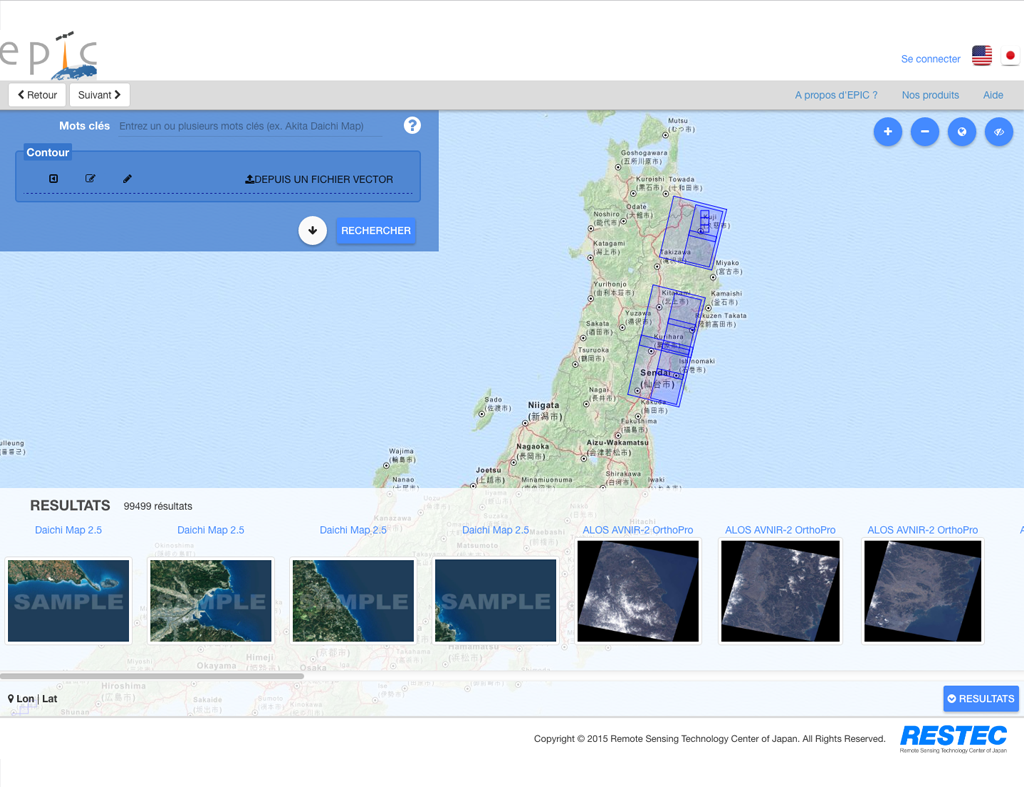
Task: Click the Lon | Lat coordinates text
Action: (x=37, y=699)
